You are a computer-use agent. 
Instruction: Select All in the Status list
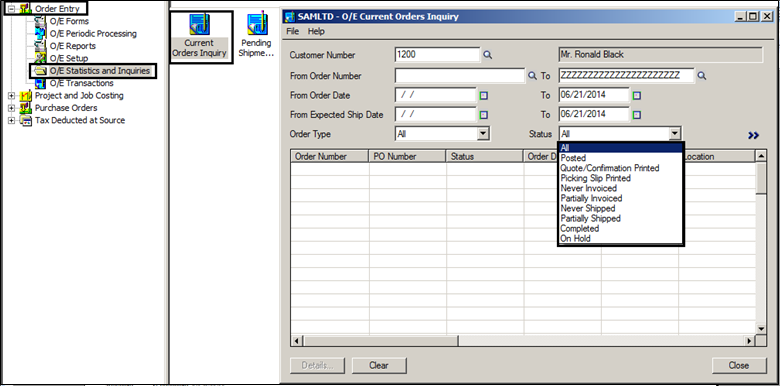(x=620, y=148)
